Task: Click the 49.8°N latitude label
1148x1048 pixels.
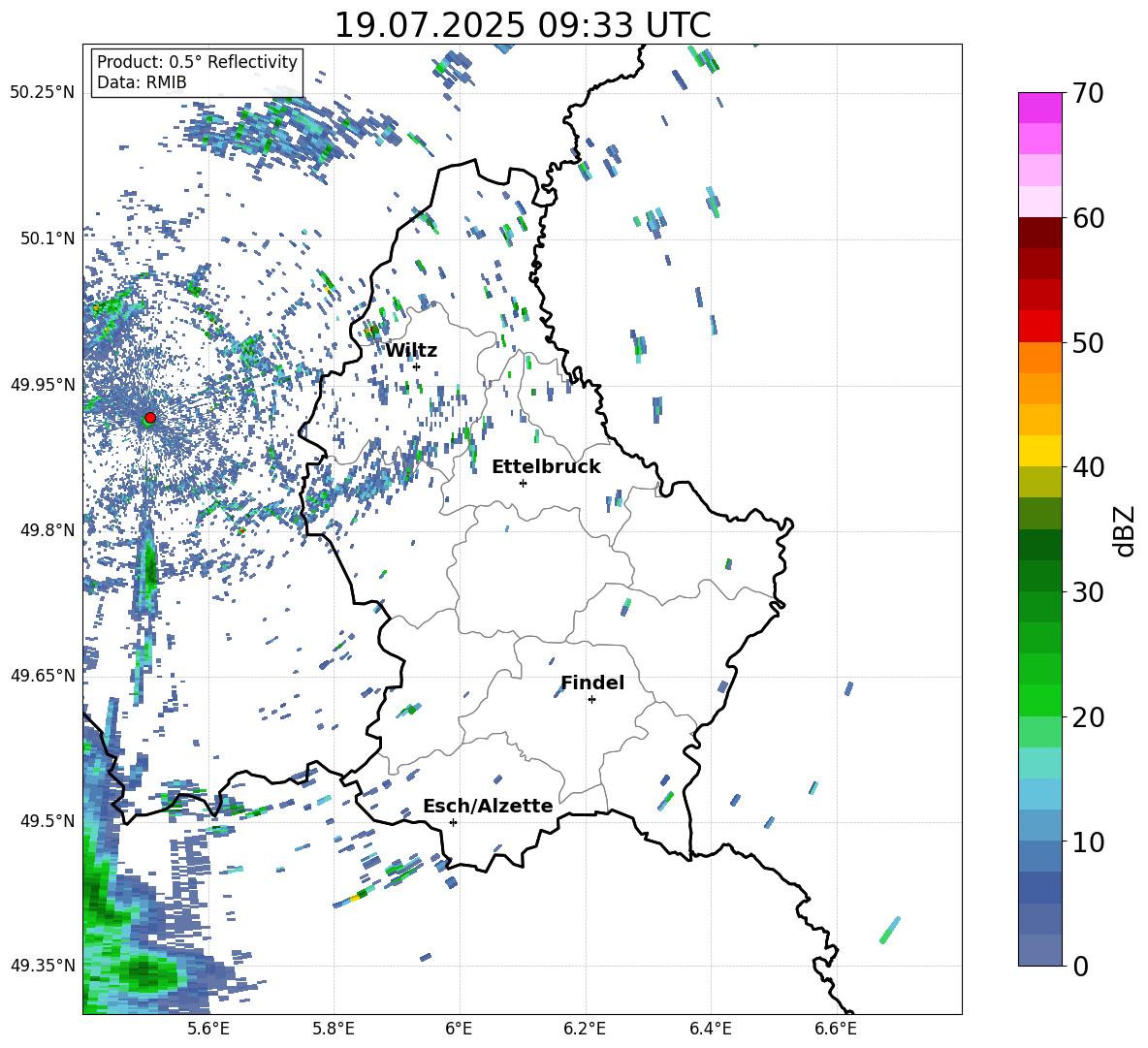Action: point(48,530)
